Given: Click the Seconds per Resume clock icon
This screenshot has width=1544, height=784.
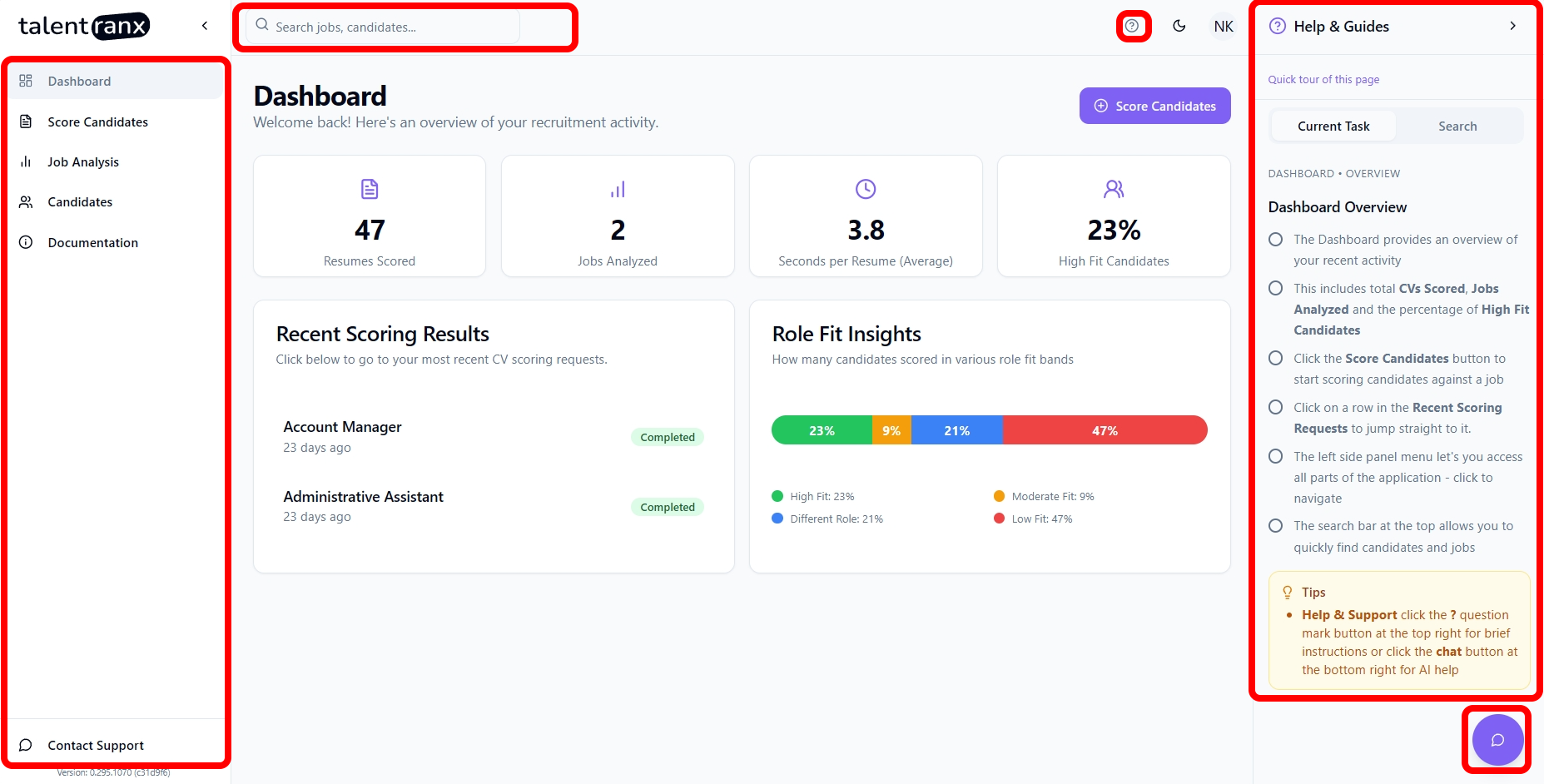Looking at the screenshot, I should (866, 189).
